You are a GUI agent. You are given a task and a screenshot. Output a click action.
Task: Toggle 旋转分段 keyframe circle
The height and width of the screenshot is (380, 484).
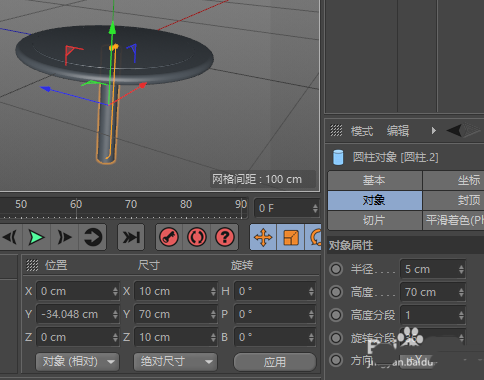pos(336,338)
